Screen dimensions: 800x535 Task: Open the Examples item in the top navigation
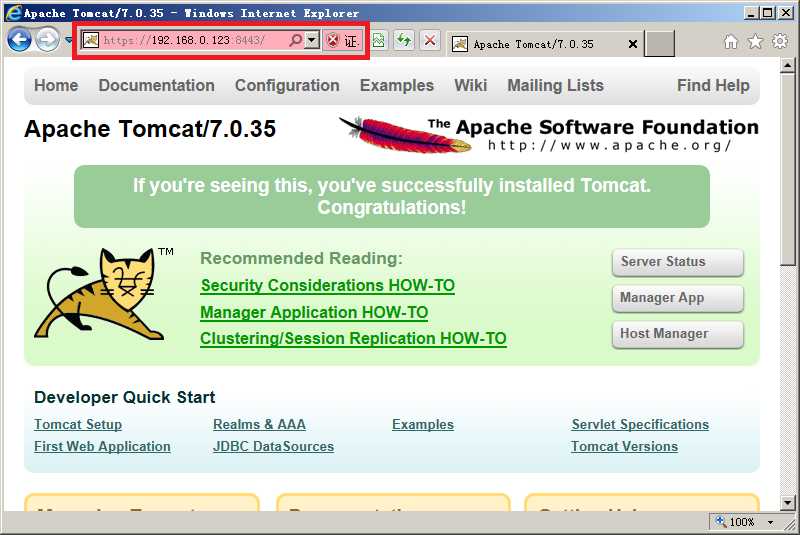pyautogui.click(x=397, y=85)
